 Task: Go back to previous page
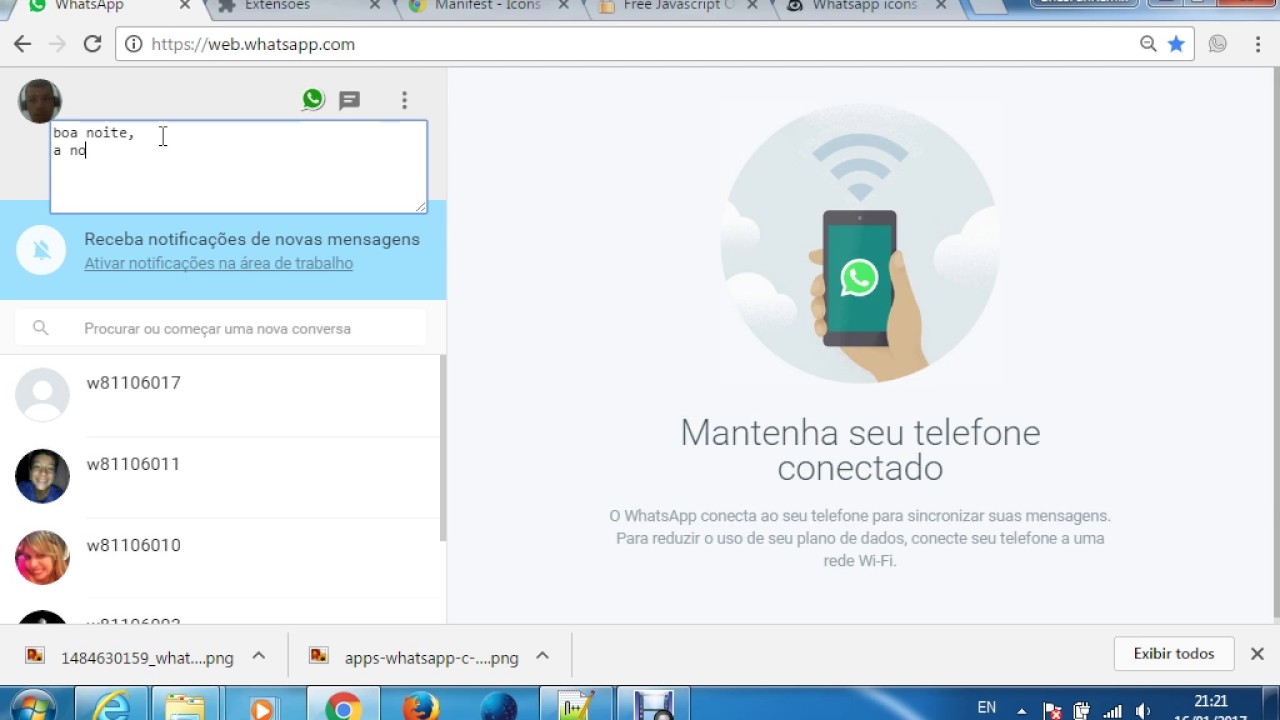22,44
